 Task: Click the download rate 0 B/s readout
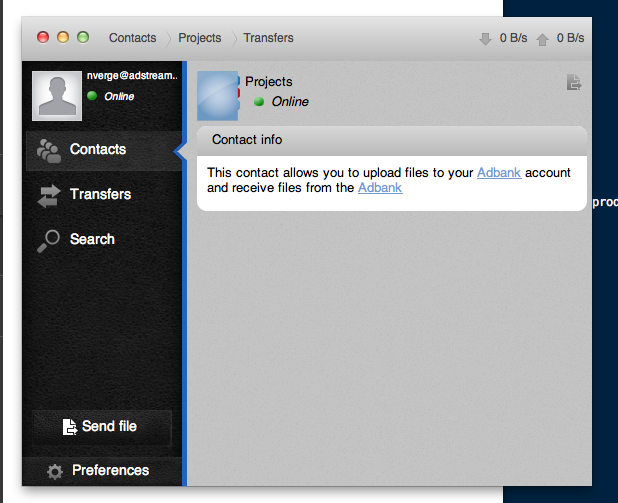pyautogui.click(x=513, y=38)
